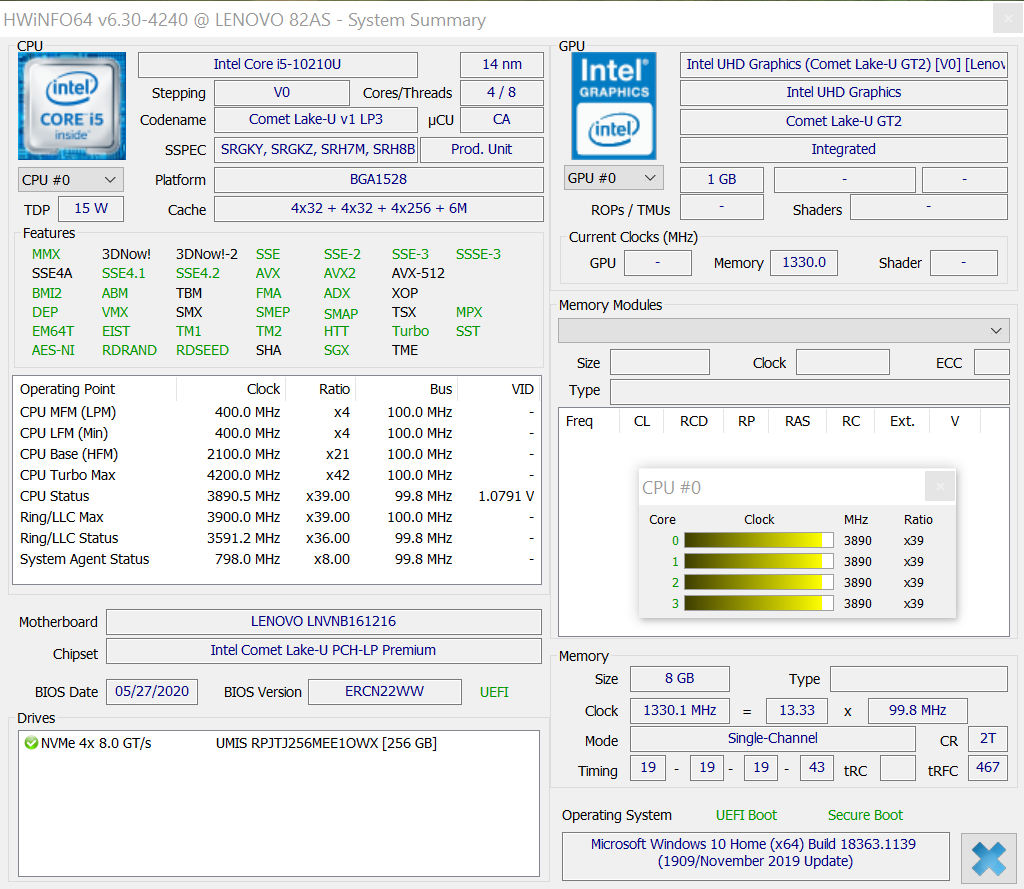Click the Single-Channel mode field
Image resolution: width=1024 pixels, height=889 pixels.
773,739
